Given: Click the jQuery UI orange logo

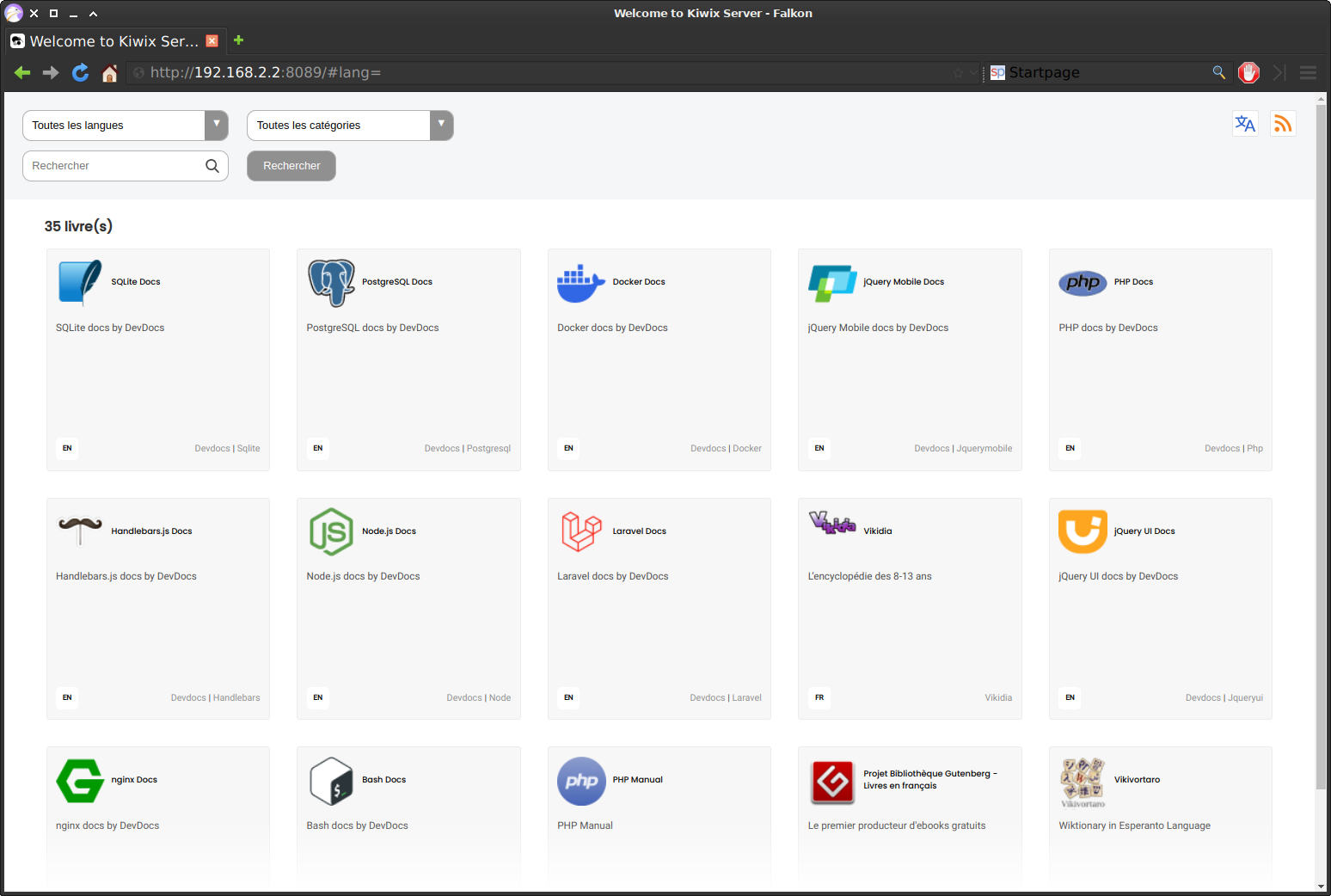Looking at the screenshot, I should (x=1083, y=531).
